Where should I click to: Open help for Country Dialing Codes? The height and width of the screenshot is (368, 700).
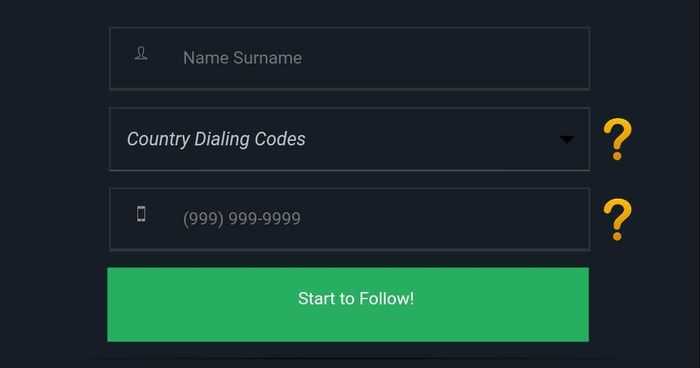click(x=617, y=139)
